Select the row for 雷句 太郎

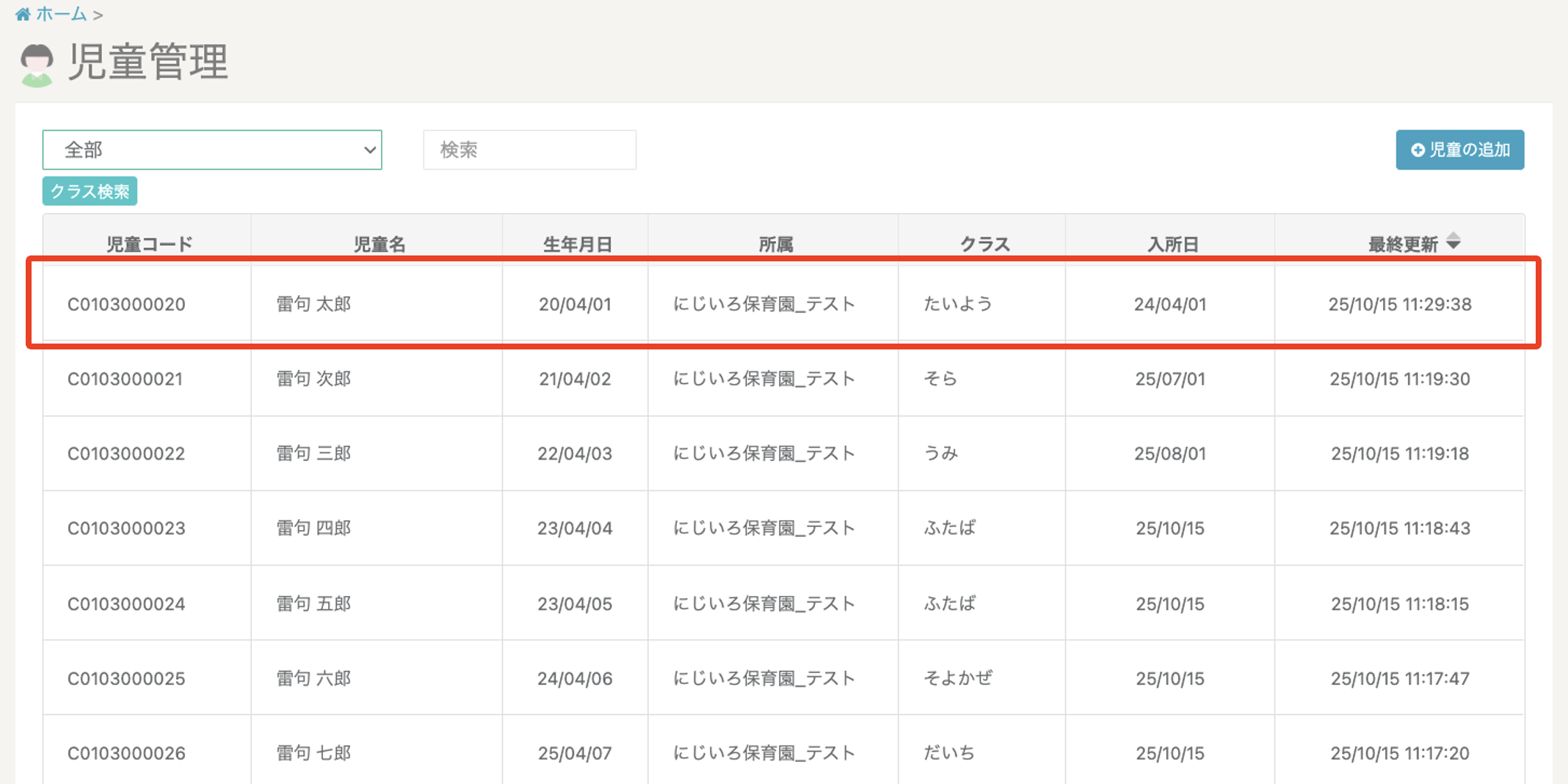(313, 304)
